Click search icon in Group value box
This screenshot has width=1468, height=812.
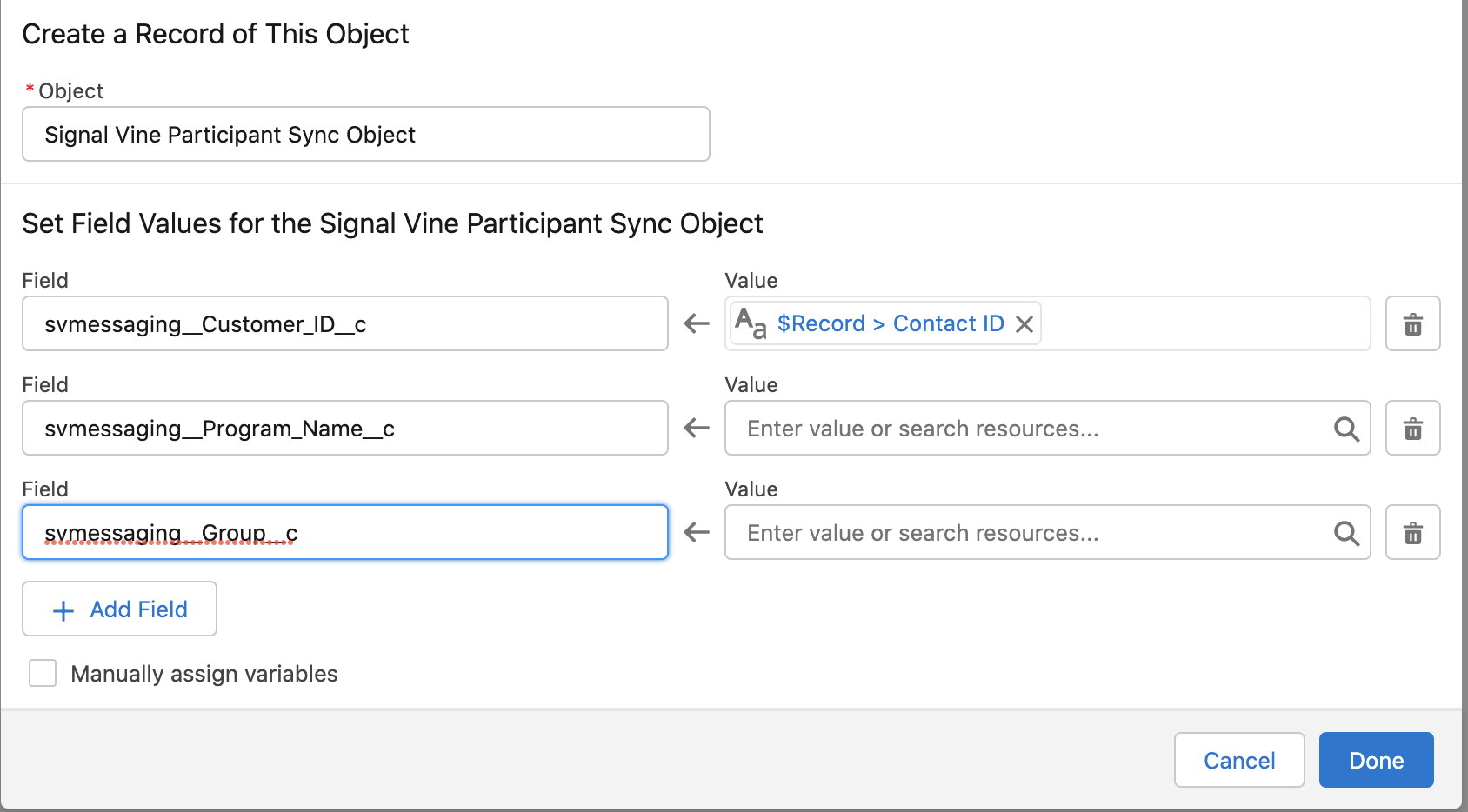1346,533
